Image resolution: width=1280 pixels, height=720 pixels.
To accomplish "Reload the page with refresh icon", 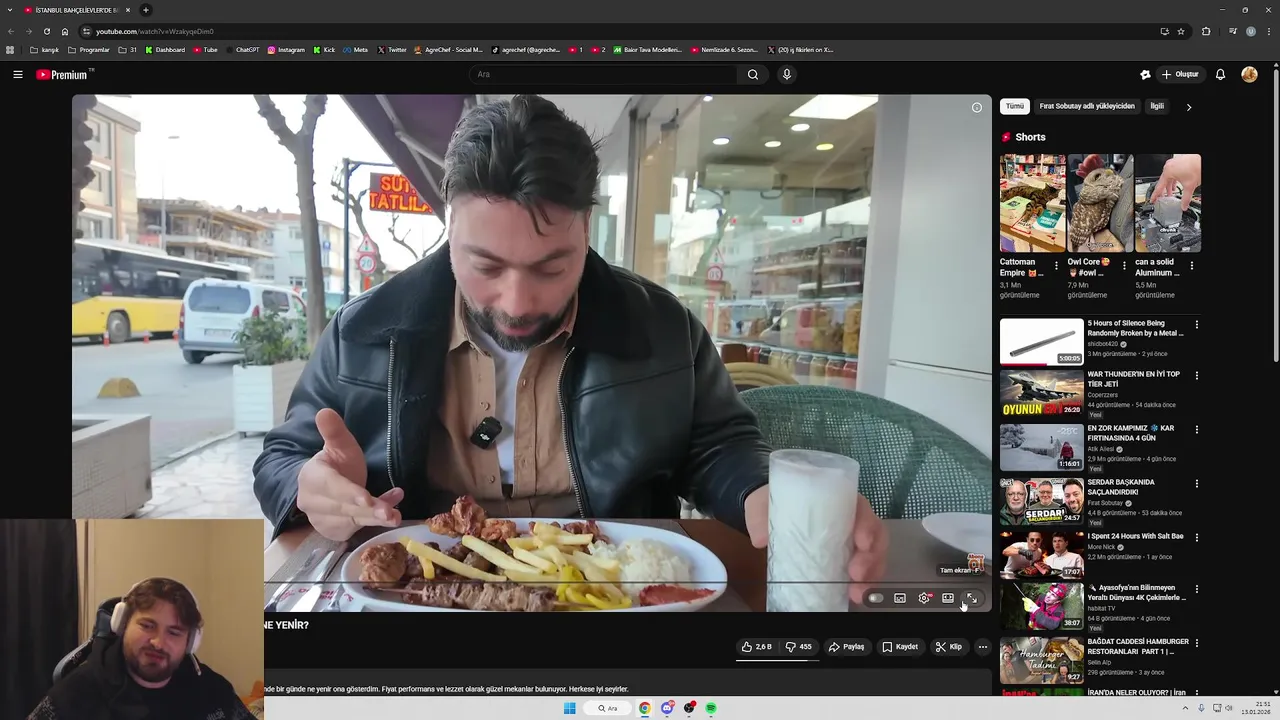I will [46, 31].
